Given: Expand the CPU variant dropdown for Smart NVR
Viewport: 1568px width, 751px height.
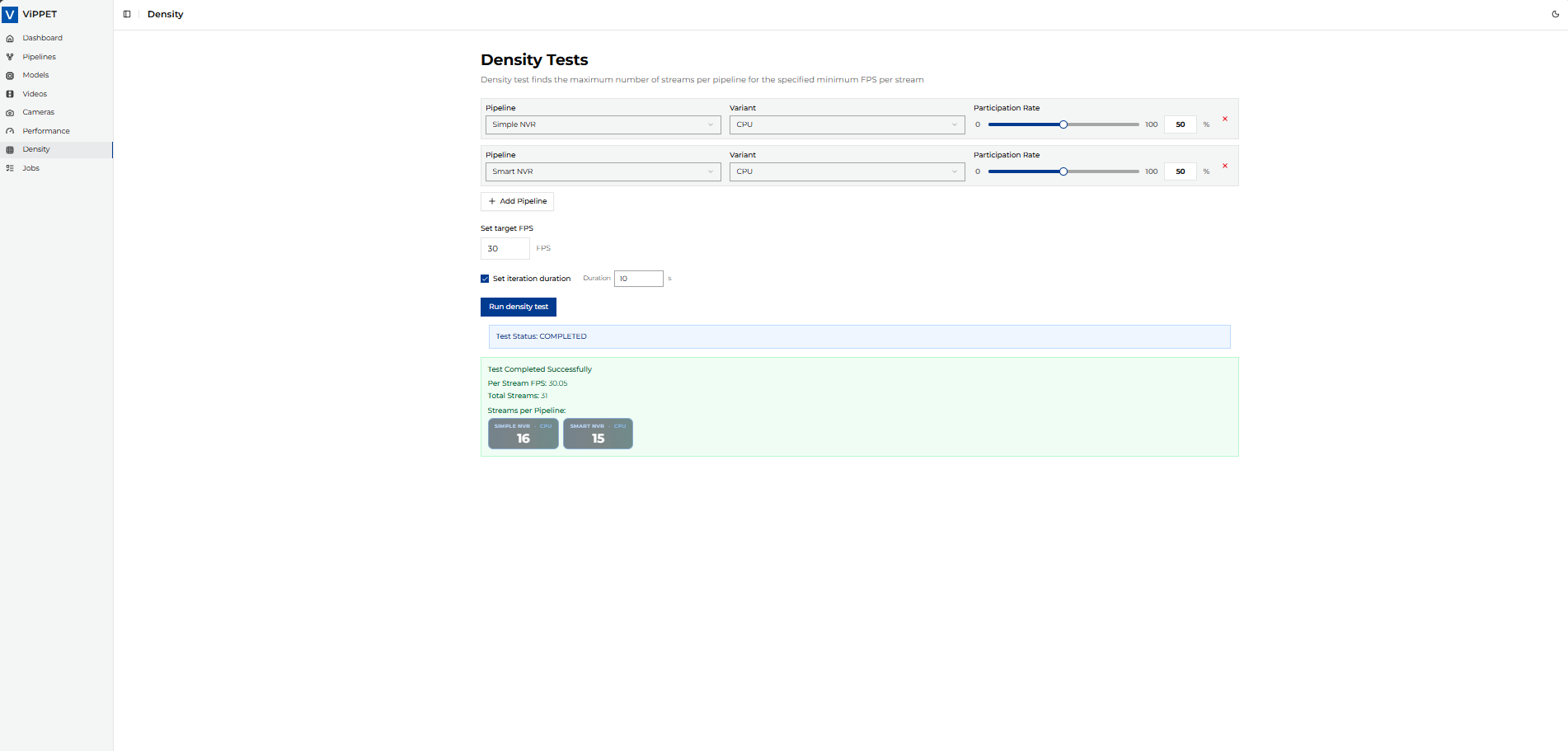Looking at the screenshot, I should (x=847, y=171).
